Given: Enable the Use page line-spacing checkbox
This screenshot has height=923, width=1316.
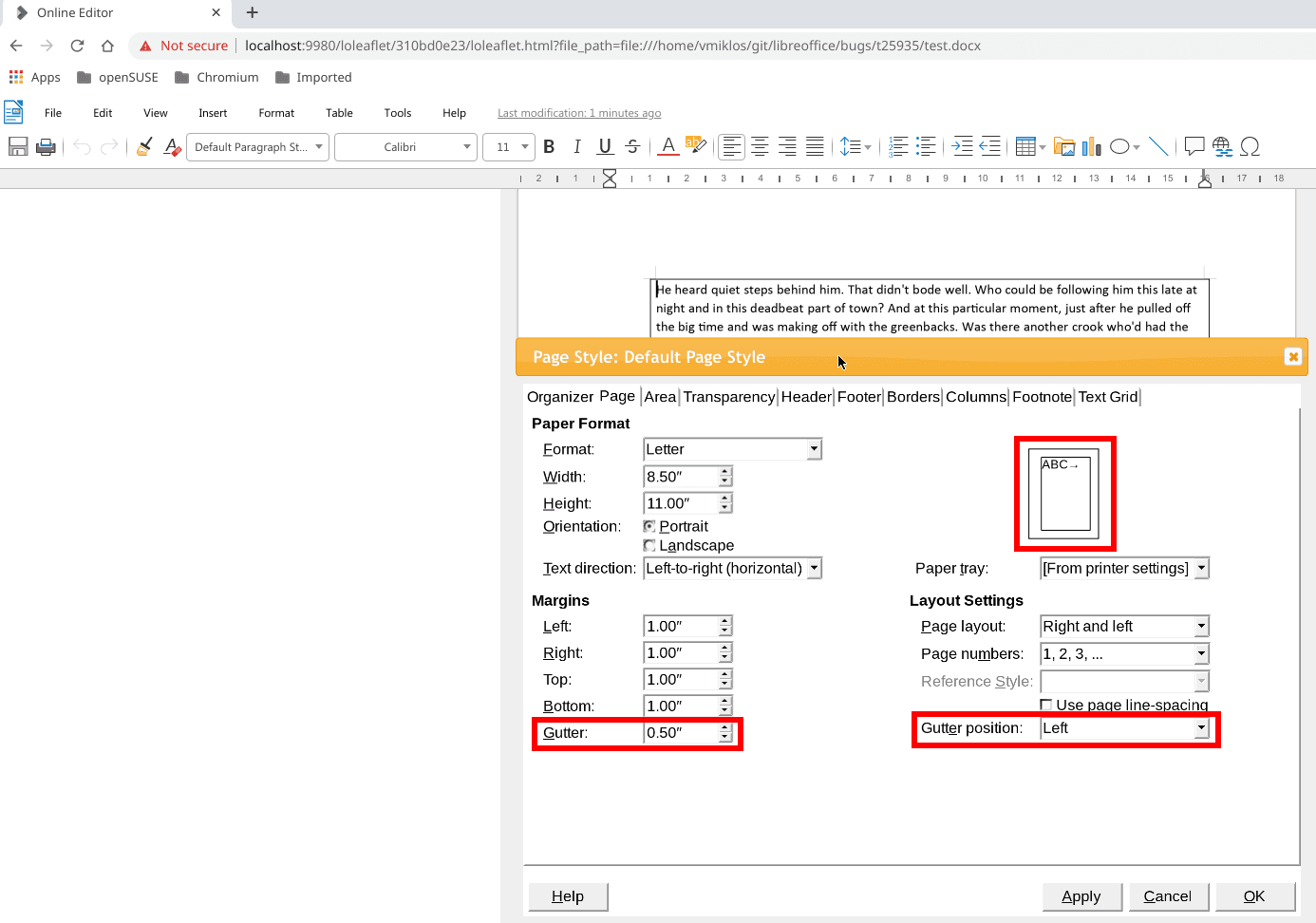Looking at the screenshot, I should point(1045,704).
